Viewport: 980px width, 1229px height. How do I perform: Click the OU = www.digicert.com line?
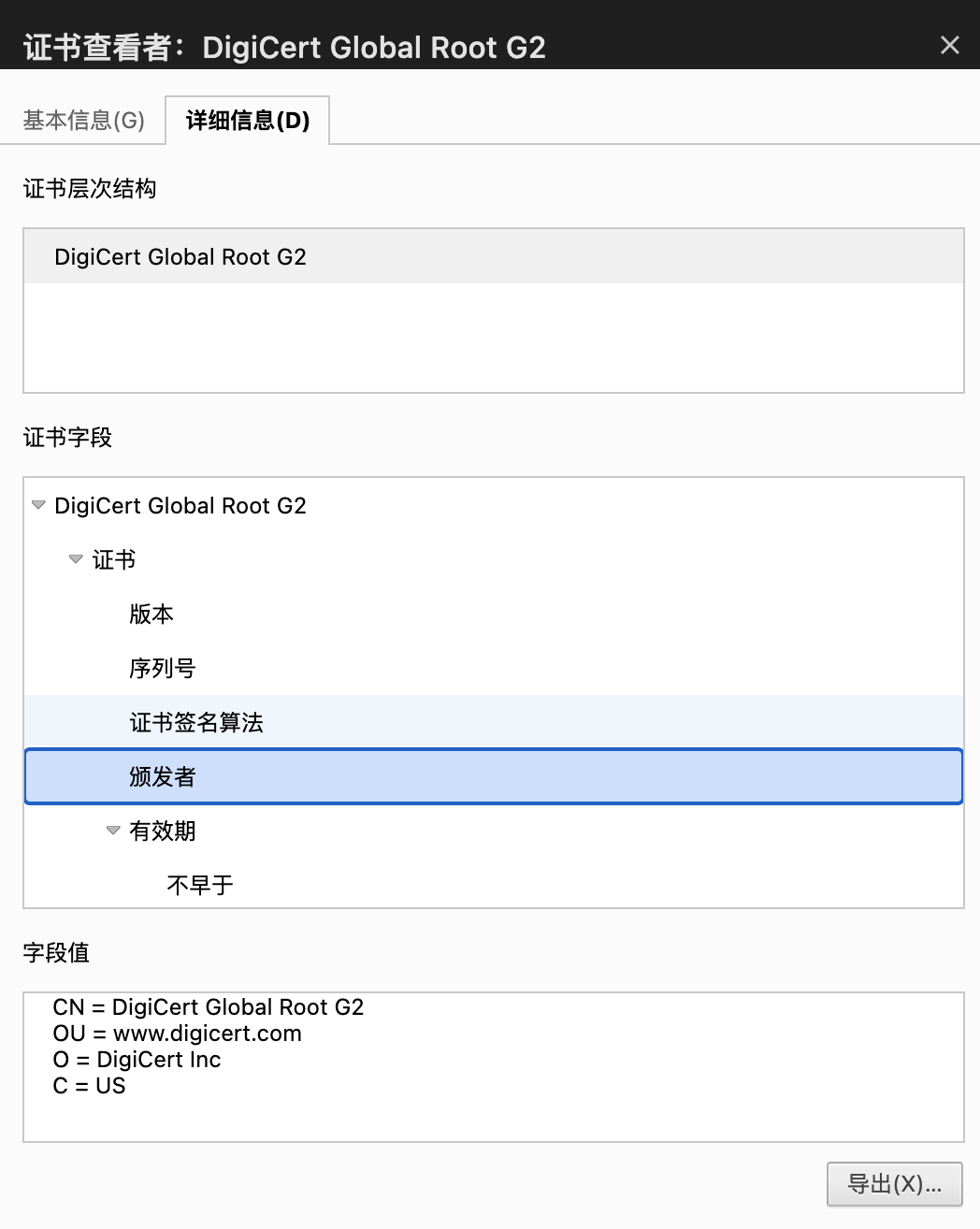coord(178,1034)
